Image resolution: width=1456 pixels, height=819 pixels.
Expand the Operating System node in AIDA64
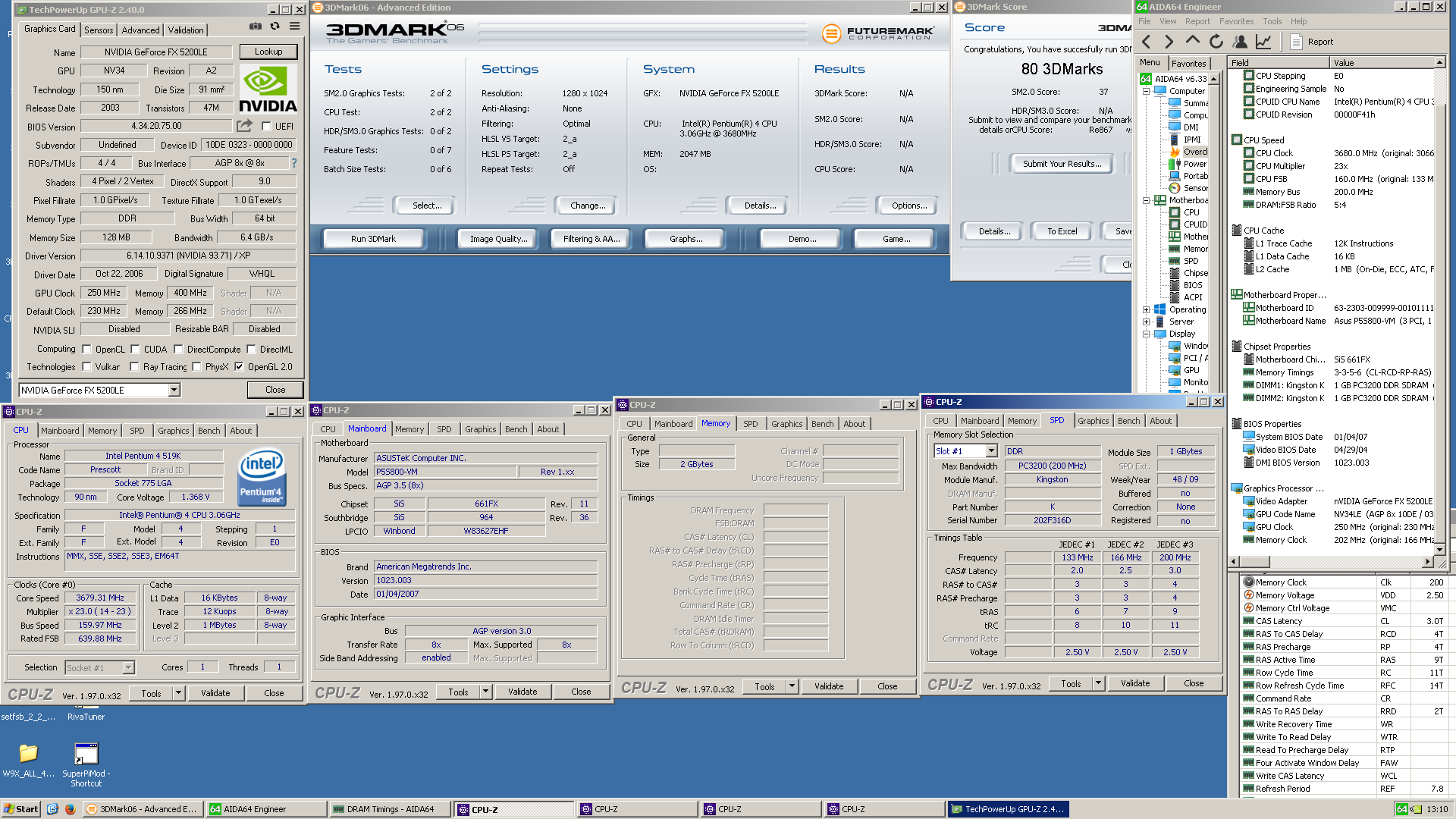click(x=1146, y=309)
